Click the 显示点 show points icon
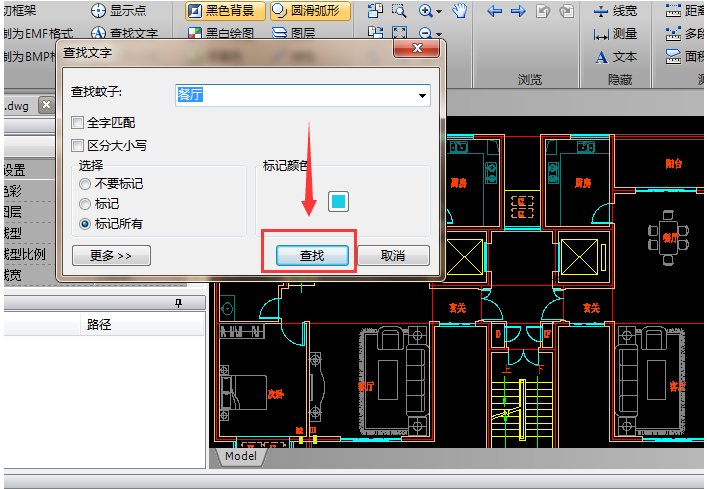 pos(99,11)
